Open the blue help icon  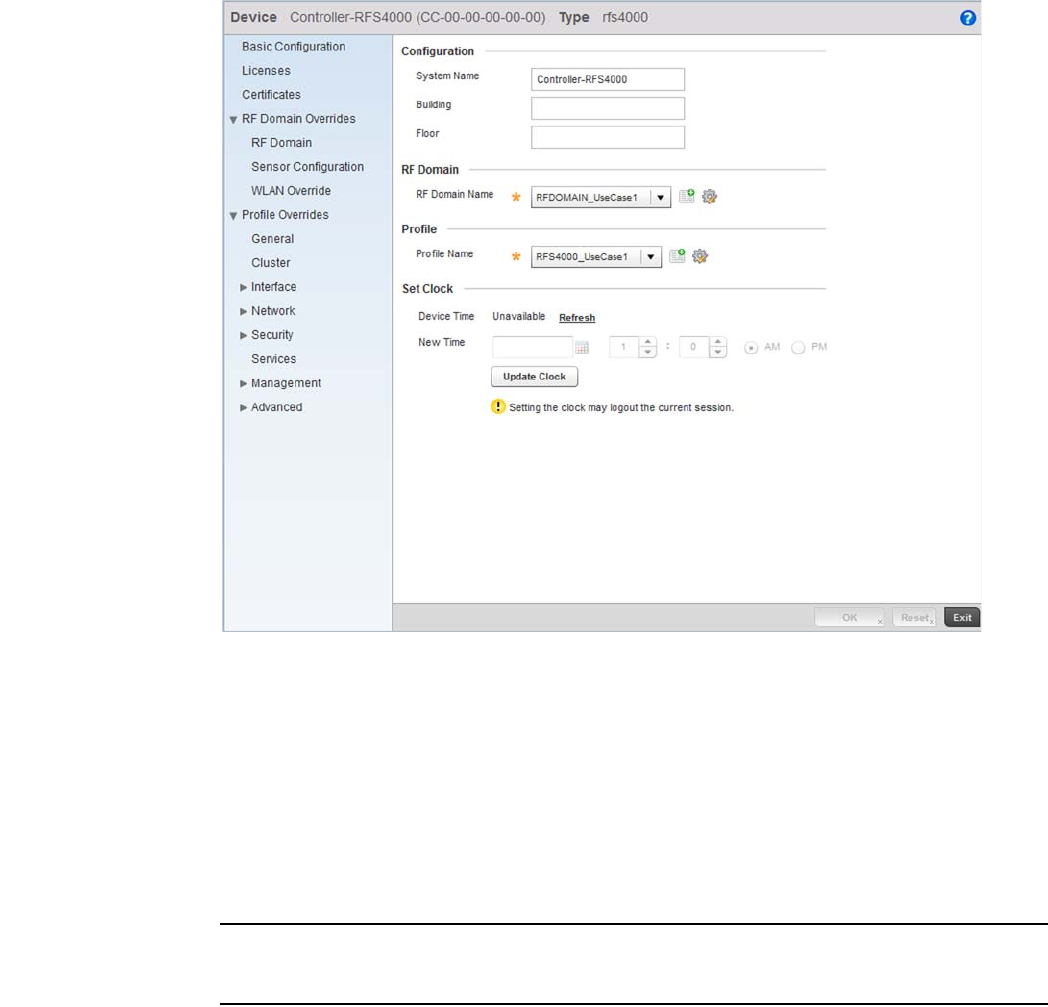[x=967, y=18]
